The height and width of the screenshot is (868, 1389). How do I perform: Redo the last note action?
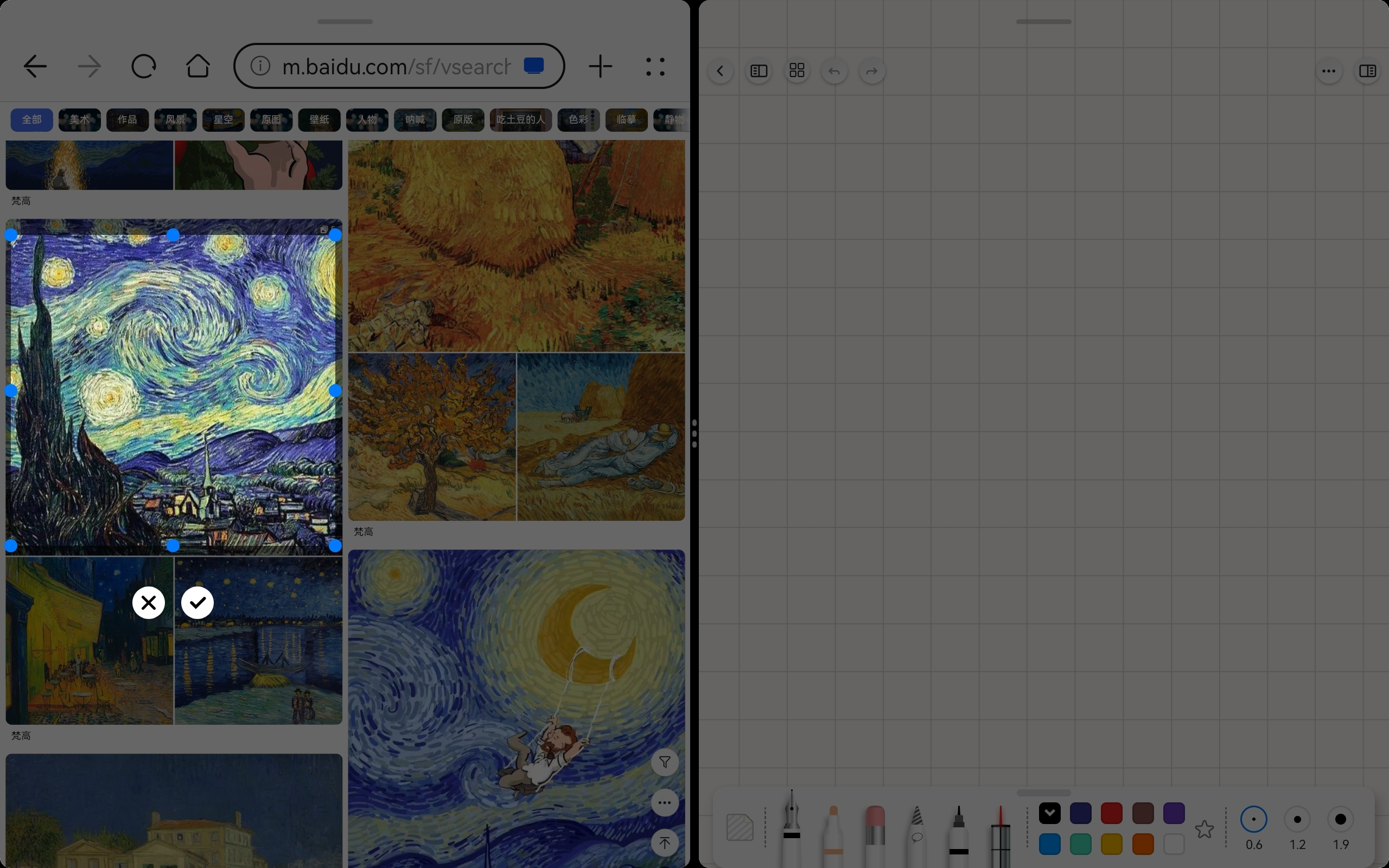(872, 71)
